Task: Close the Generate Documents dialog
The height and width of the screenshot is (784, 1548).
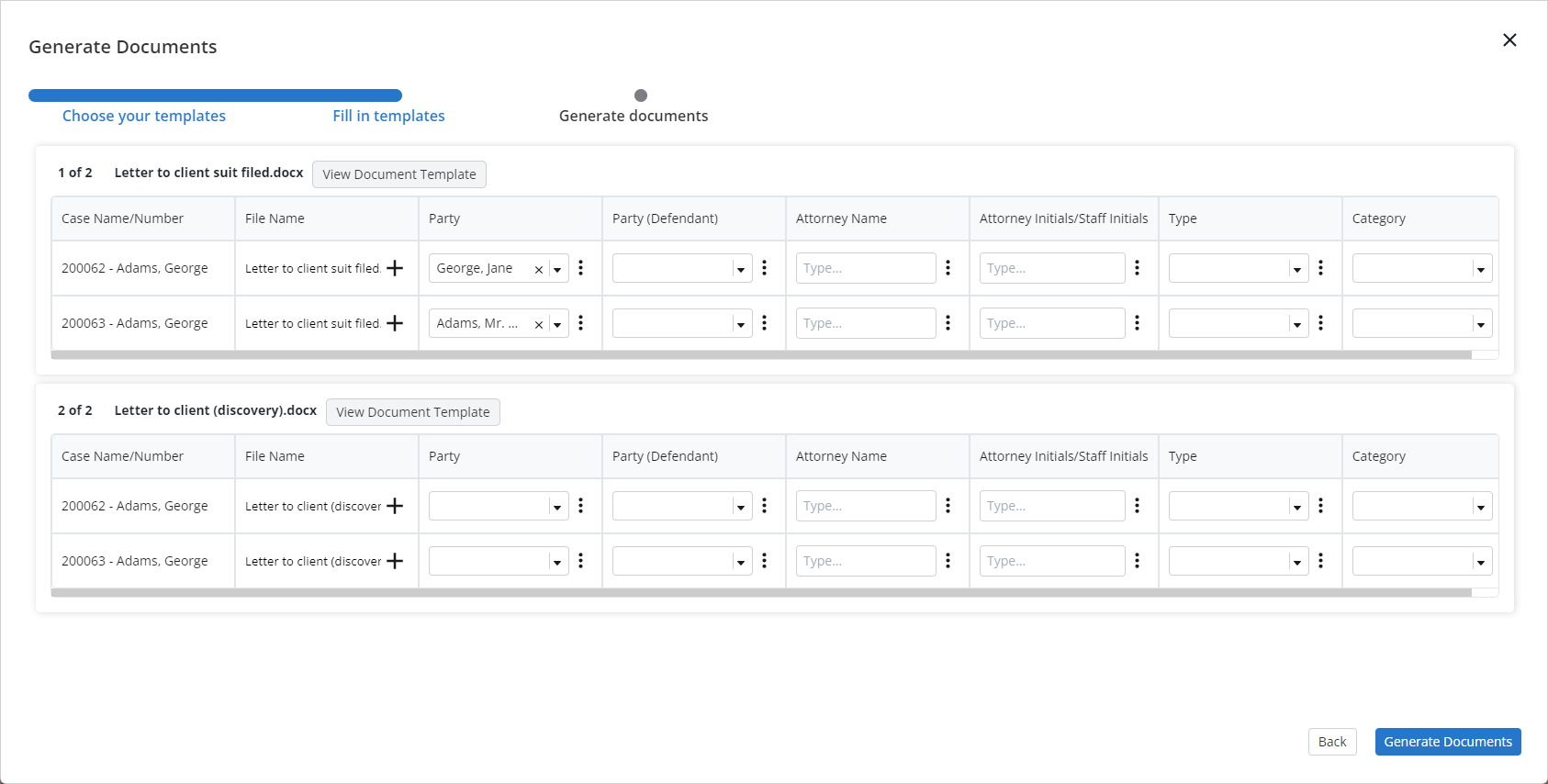Action: pos(1509,39)
